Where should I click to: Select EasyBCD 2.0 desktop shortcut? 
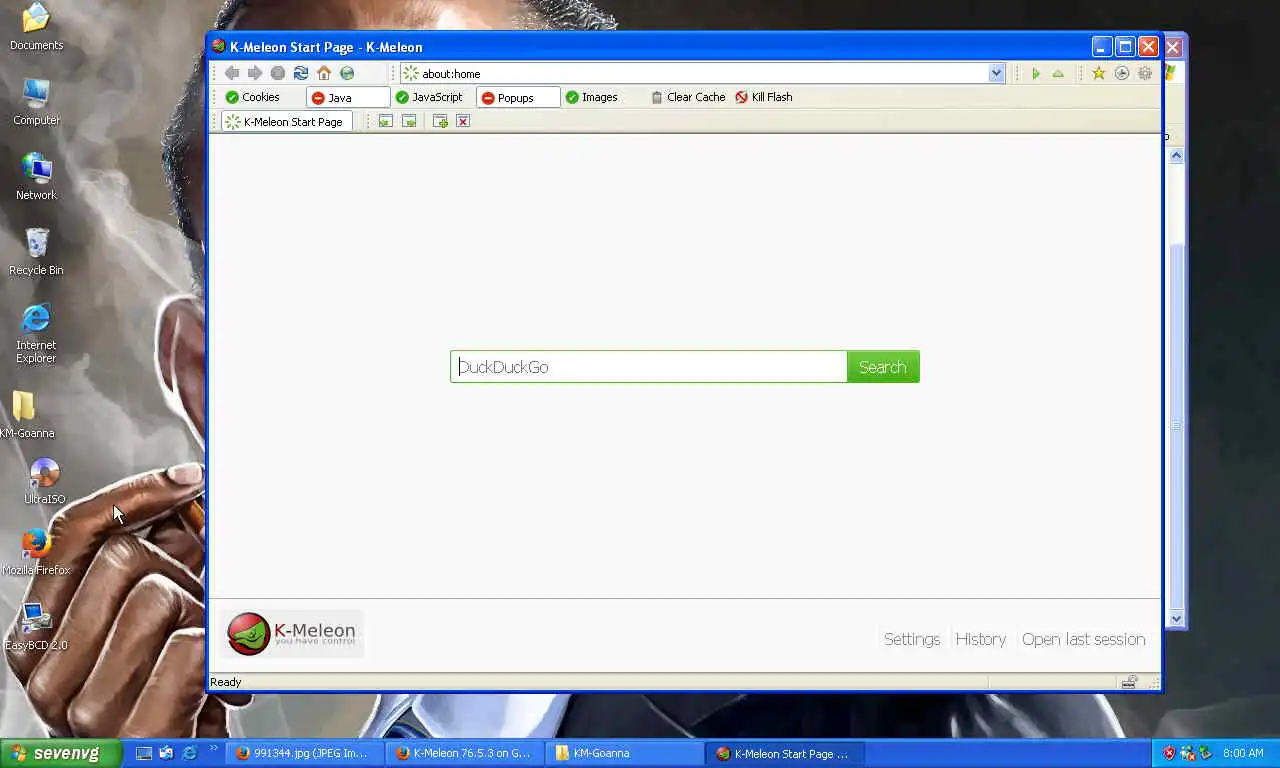(36, 627)
